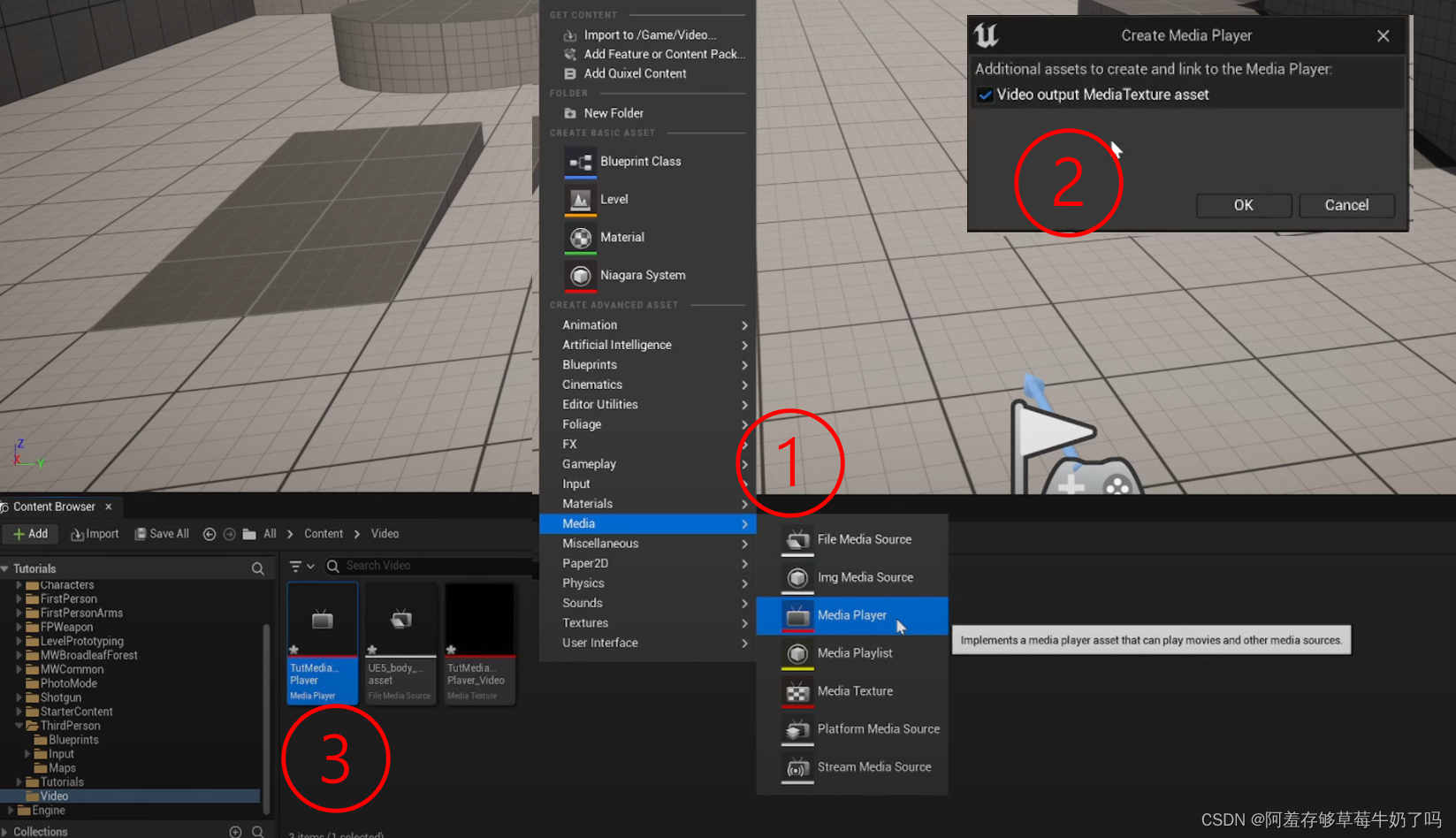Collapse the ThirdPerson folder
Screen dimensions: 1456x838
[20, 725]
